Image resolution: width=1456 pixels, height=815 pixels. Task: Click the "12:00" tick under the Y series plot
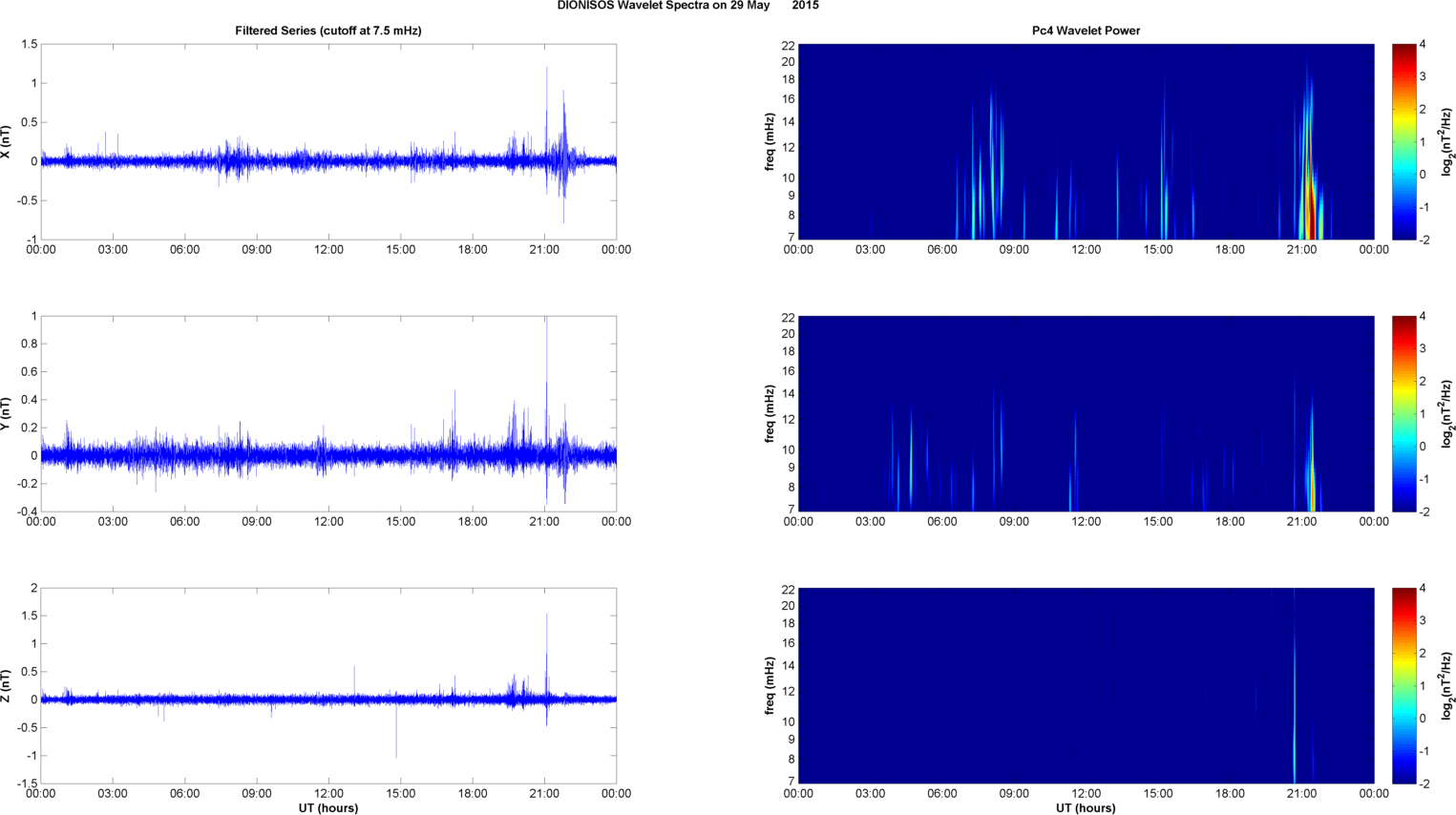tap(328, 522)
